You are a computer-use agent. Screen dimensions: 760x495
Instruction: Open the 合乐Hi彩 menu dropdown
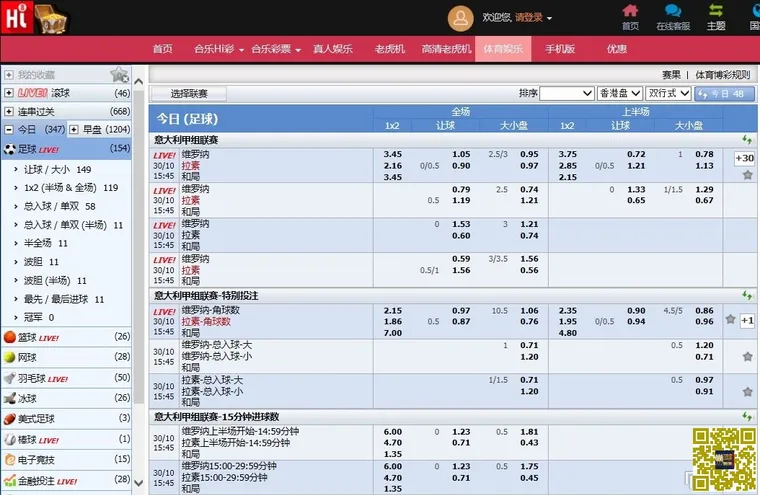coord(219,49)
